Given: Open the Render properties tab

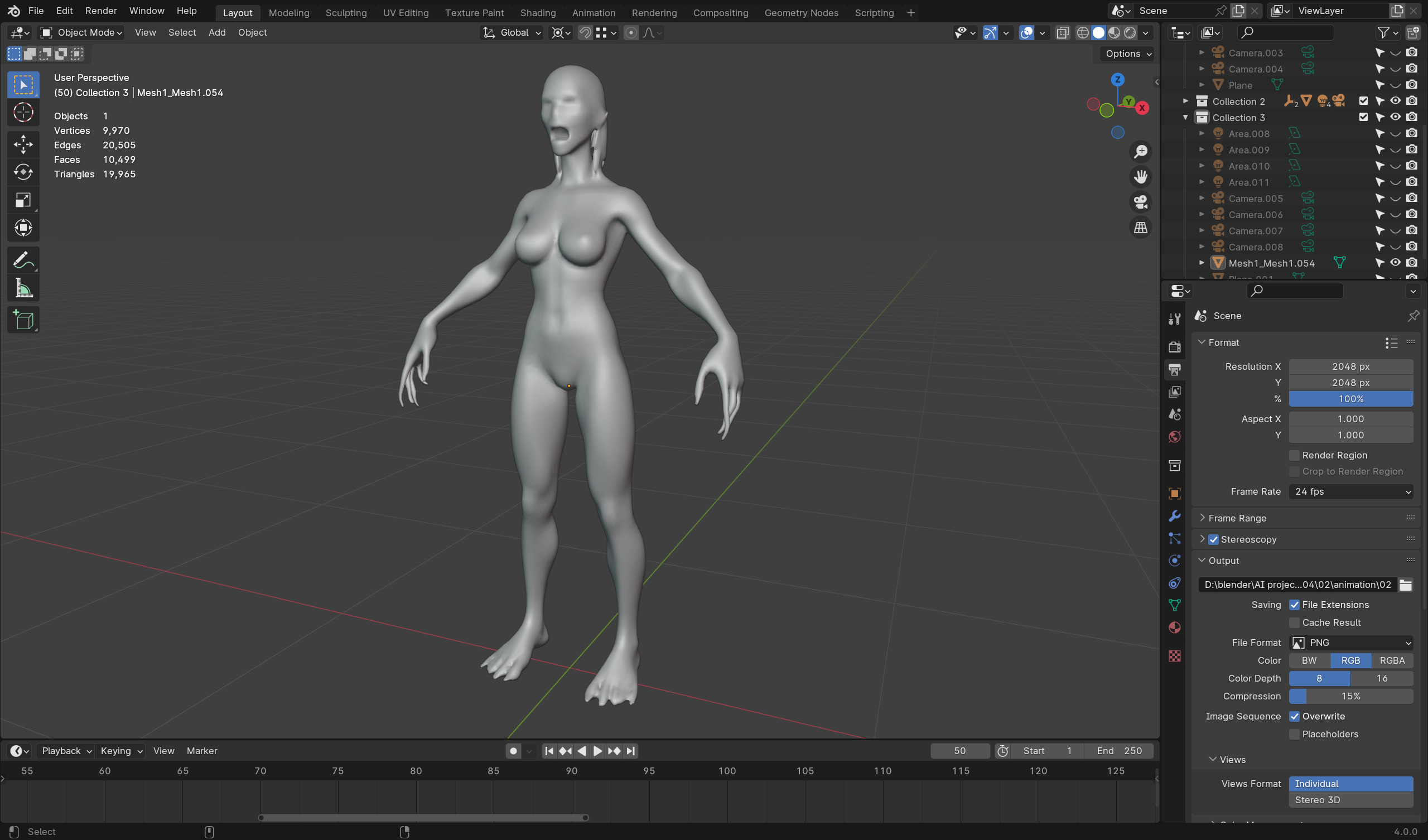Looking at the screenshot, I should (x=1175, y=347).
